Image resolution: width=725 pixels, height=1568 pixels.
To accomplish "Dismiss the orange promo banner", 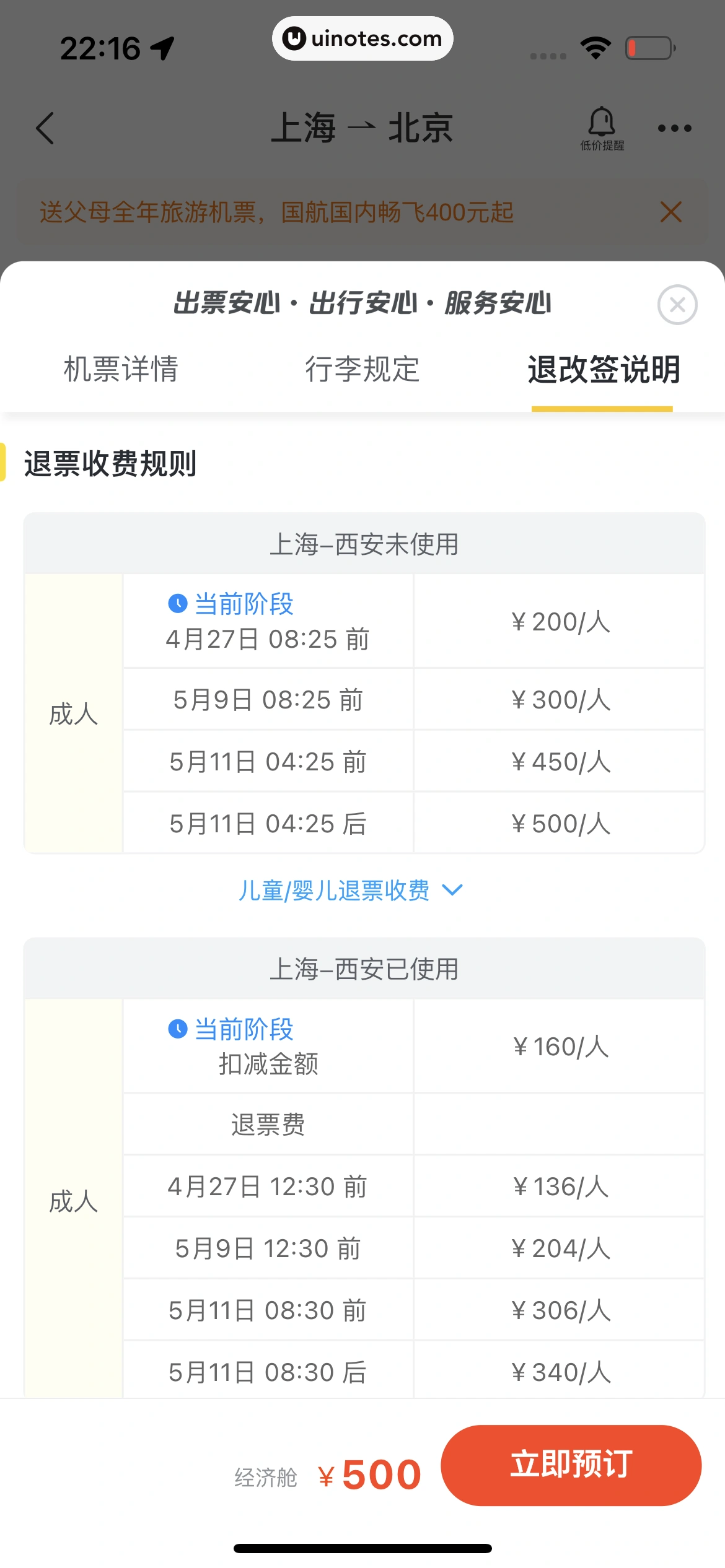I will (670, 212).
